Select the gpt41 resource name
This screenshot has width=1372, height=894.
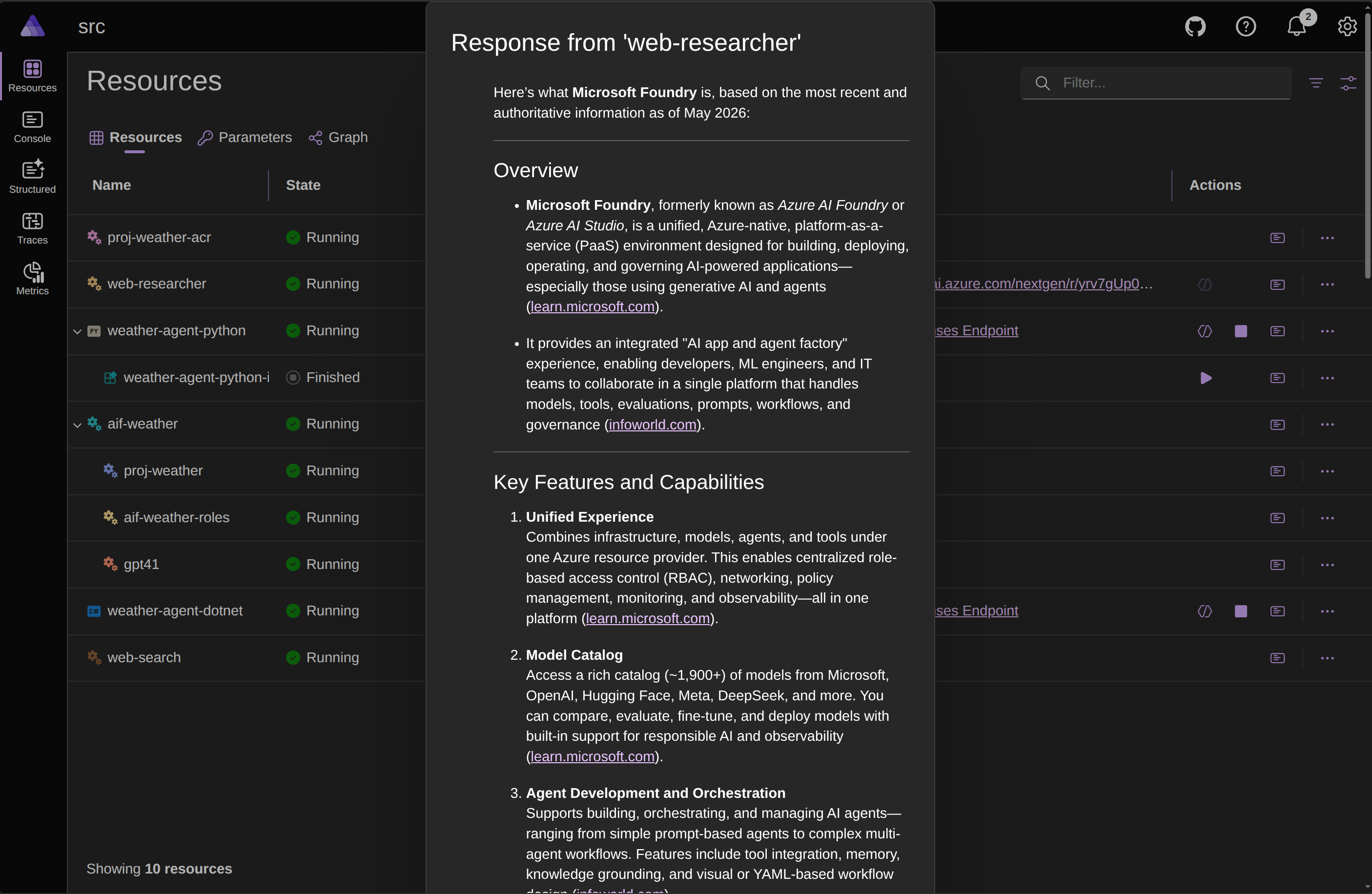(141, 564)
